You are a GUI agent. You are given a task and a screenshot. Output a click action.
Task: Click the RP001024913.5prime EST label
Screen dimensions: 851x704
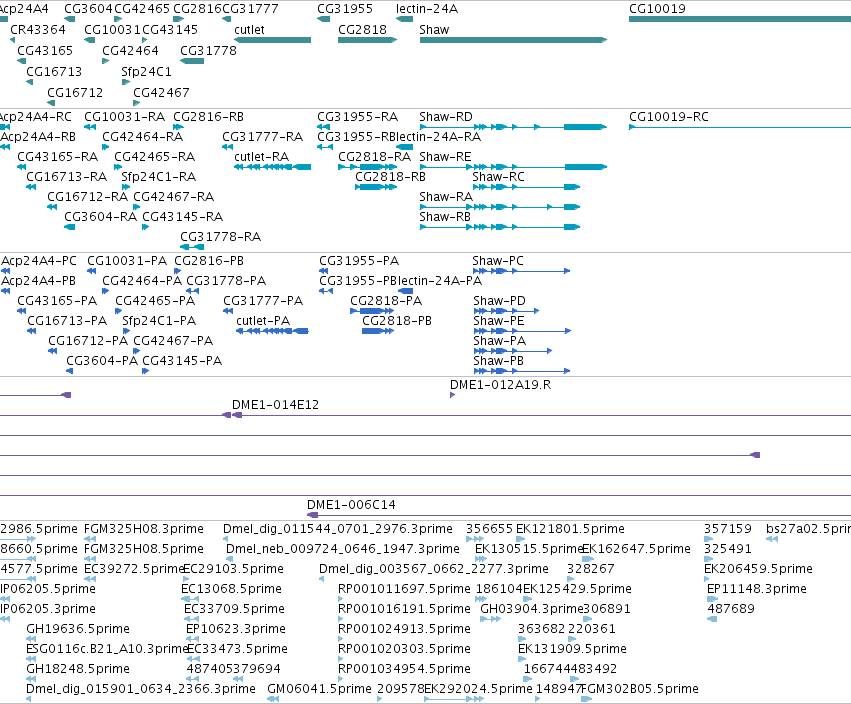coord(404,629)
